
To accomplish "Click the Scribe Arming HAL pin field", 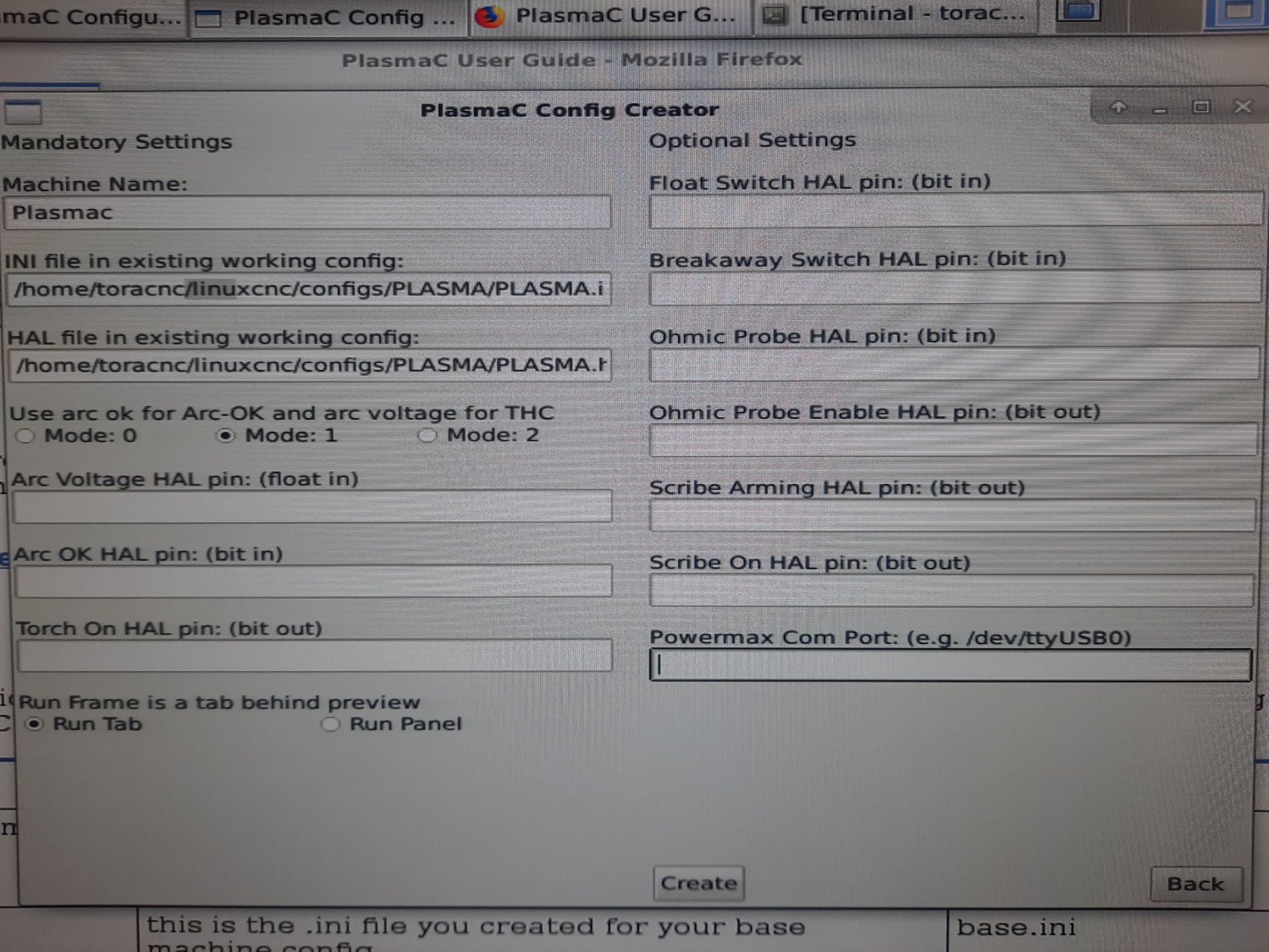I will coord(952,515).
